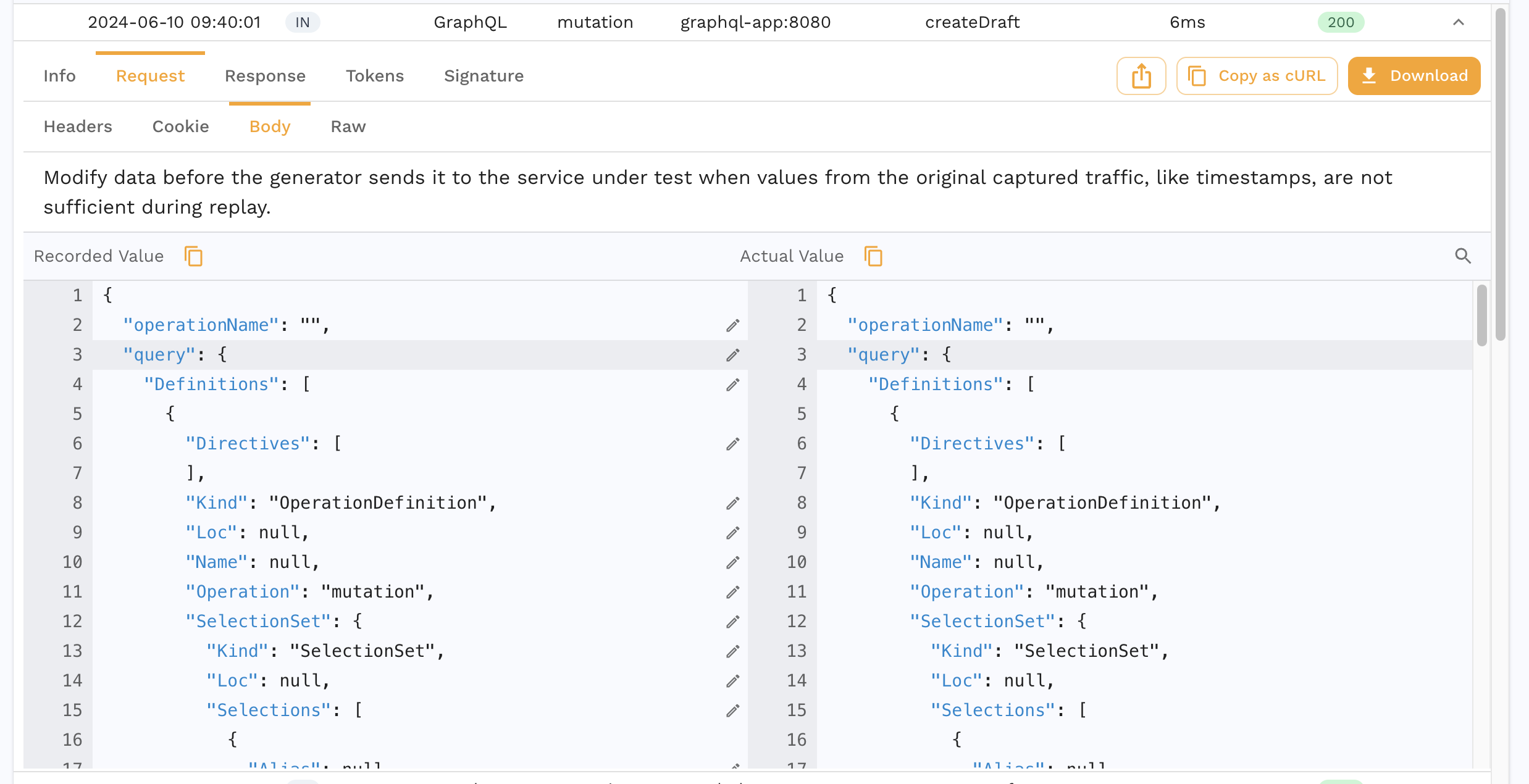
Task: Click the timestamp 2024-06-10 09:40:01
Action: click(x=174, y=22)
